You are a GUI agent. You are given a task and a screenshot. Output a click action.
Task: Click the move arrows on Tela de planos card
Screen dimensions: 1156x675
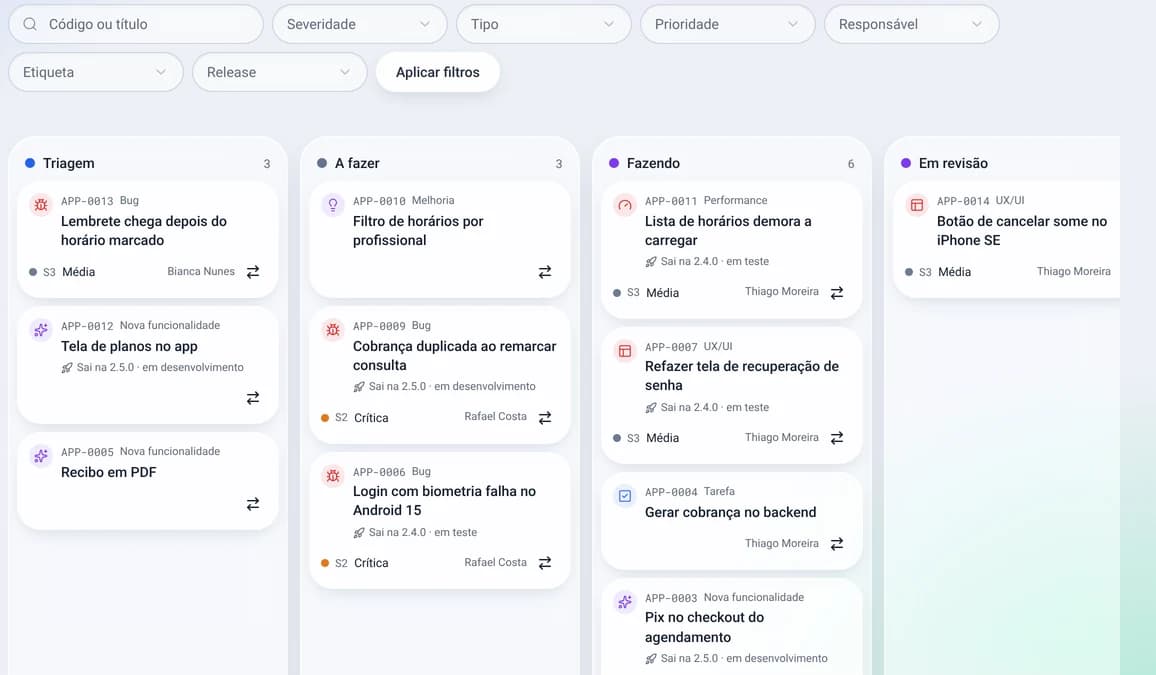coord(253,398)
